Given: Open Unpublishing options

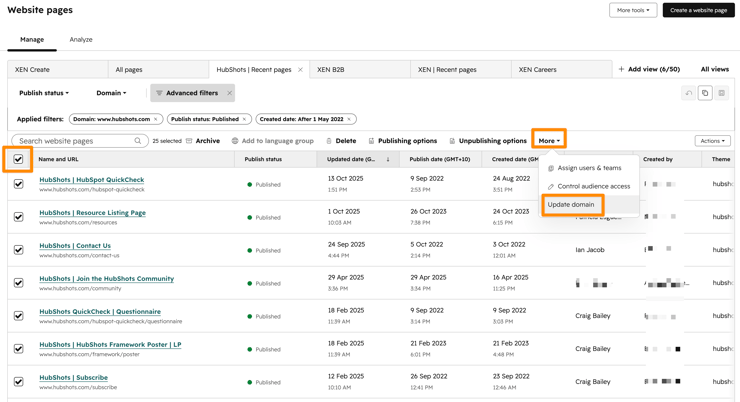Looking at the screenshot, I should (x=488, y=141).
